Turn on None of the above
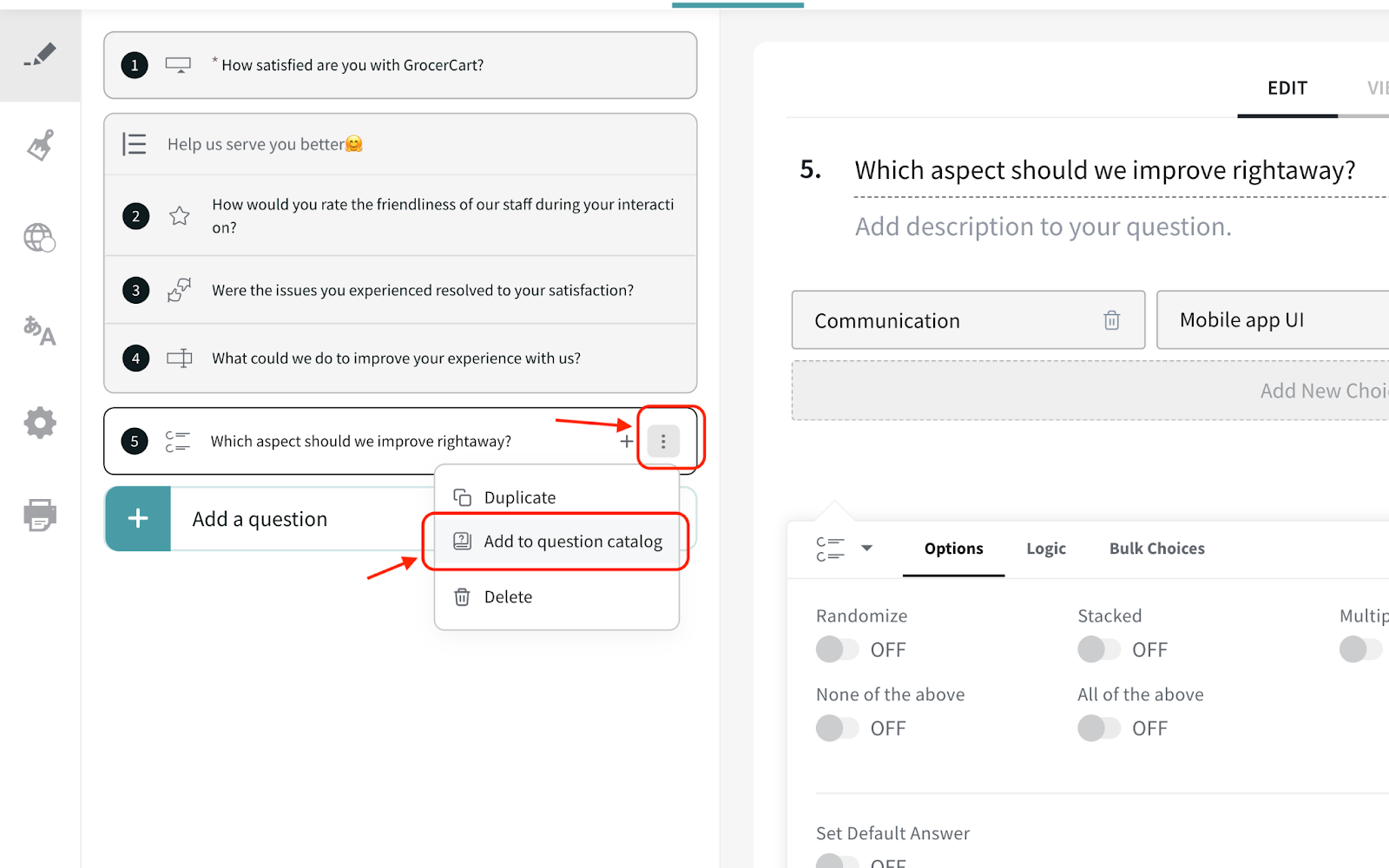 coord(837,728)
